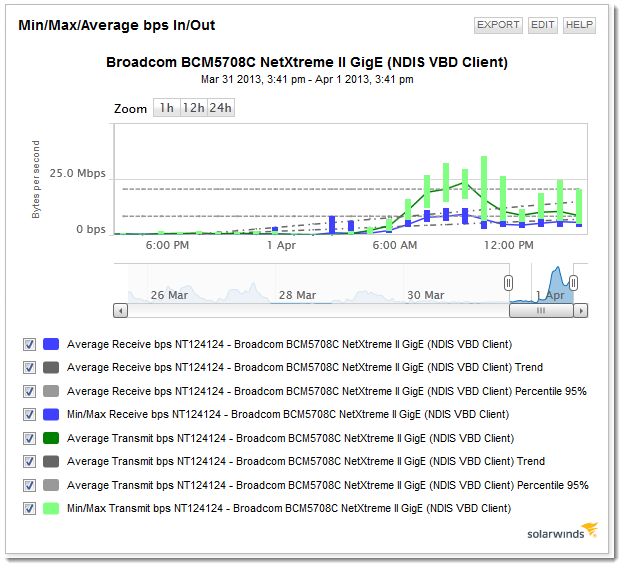Click light green swatch for Min/Max Transmit
Image resolution: width=624 pixels, height=568 pixels.
click(51, 508)
